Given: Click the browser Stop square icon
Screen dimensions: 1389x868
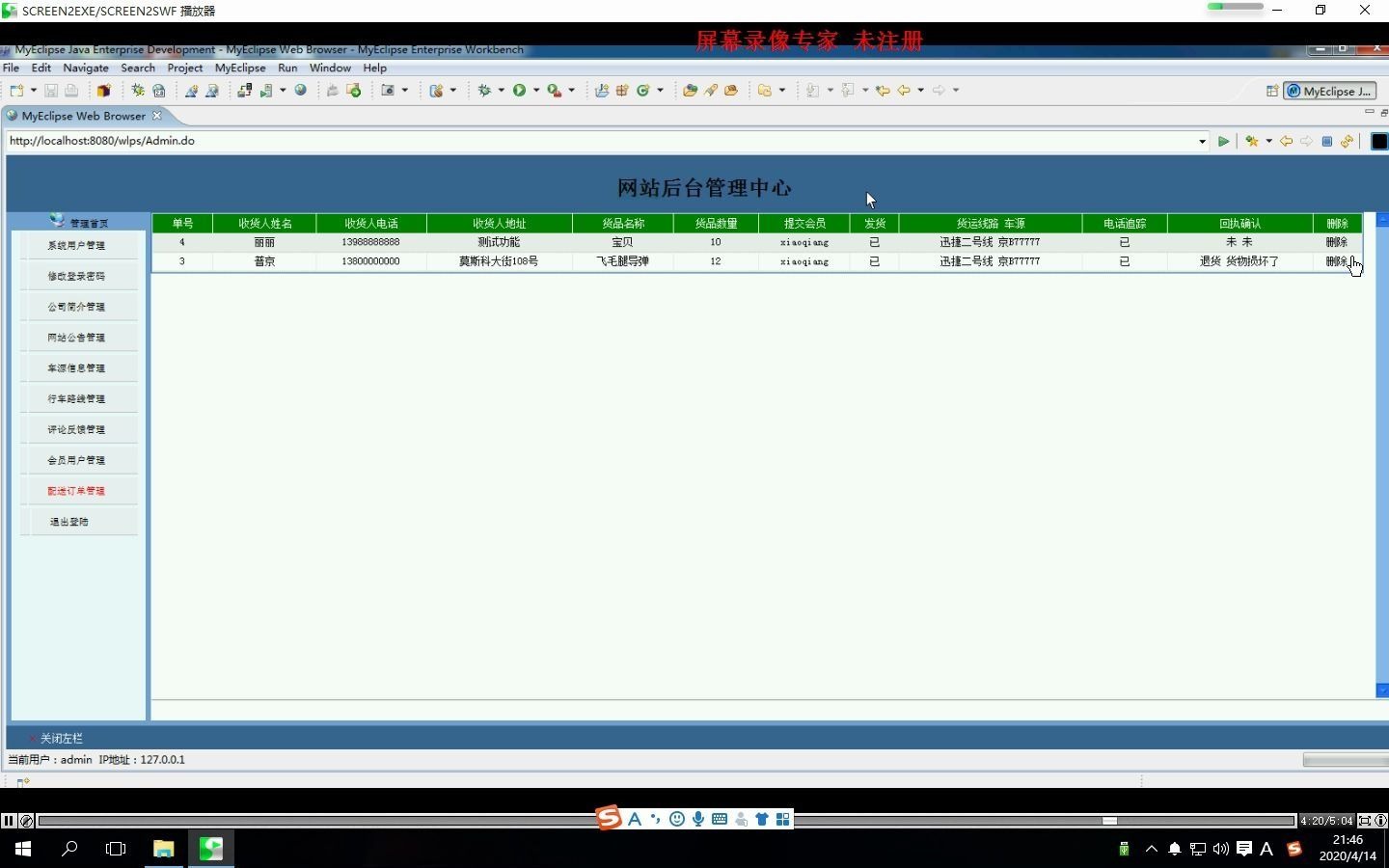Looking at the screenshot, I should [1326, 141].
